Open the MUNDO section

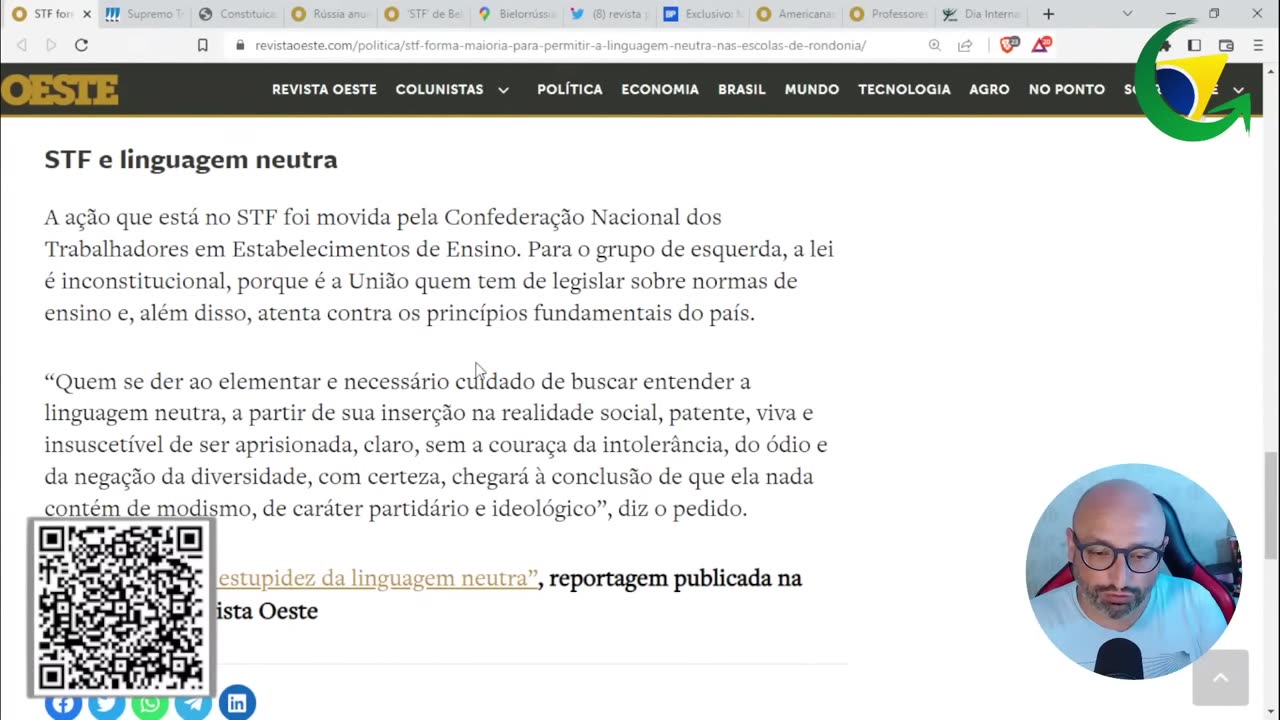coord(812,89)
